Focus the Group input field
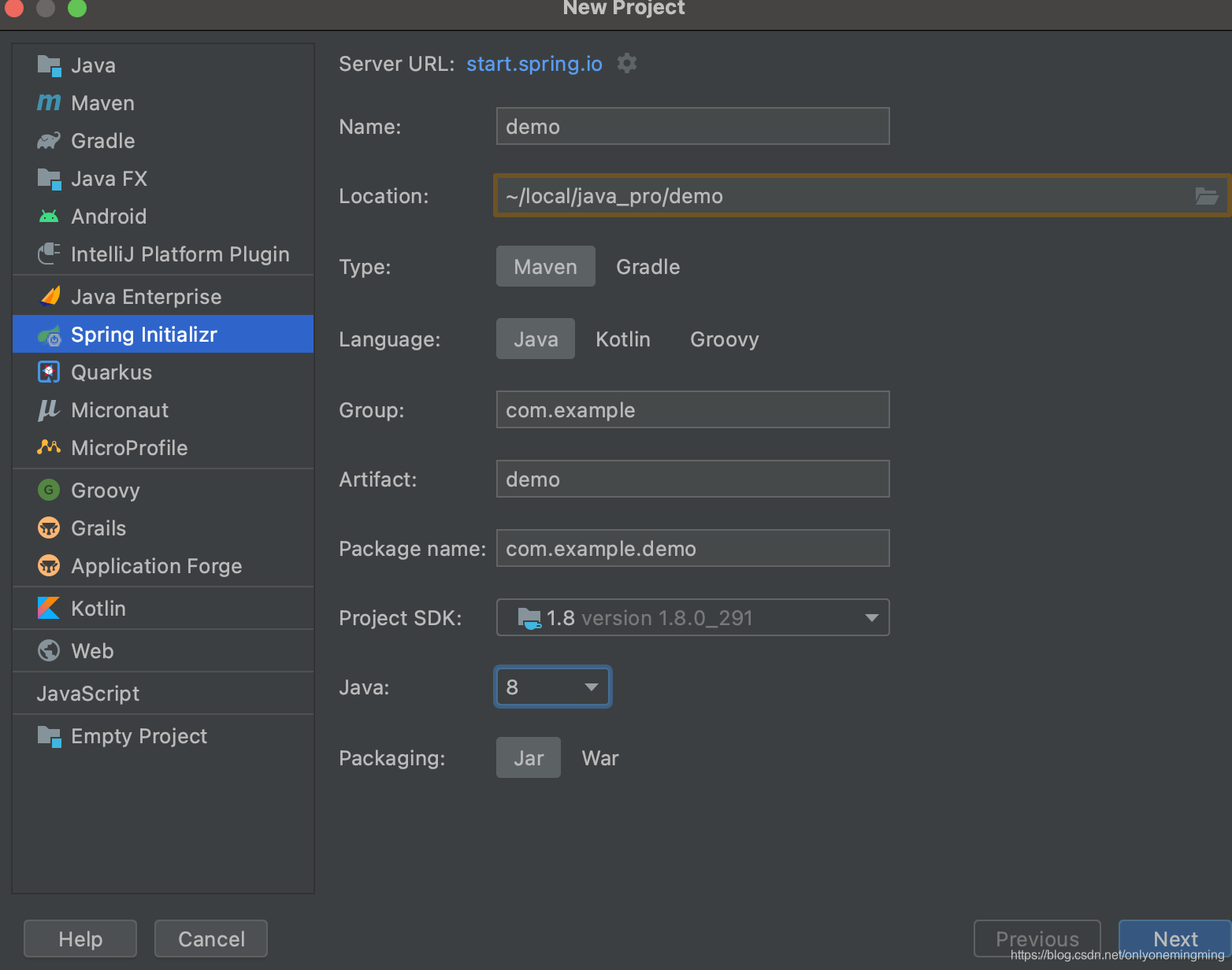Screen dimensions: 1232x970 tap(693, 409)
